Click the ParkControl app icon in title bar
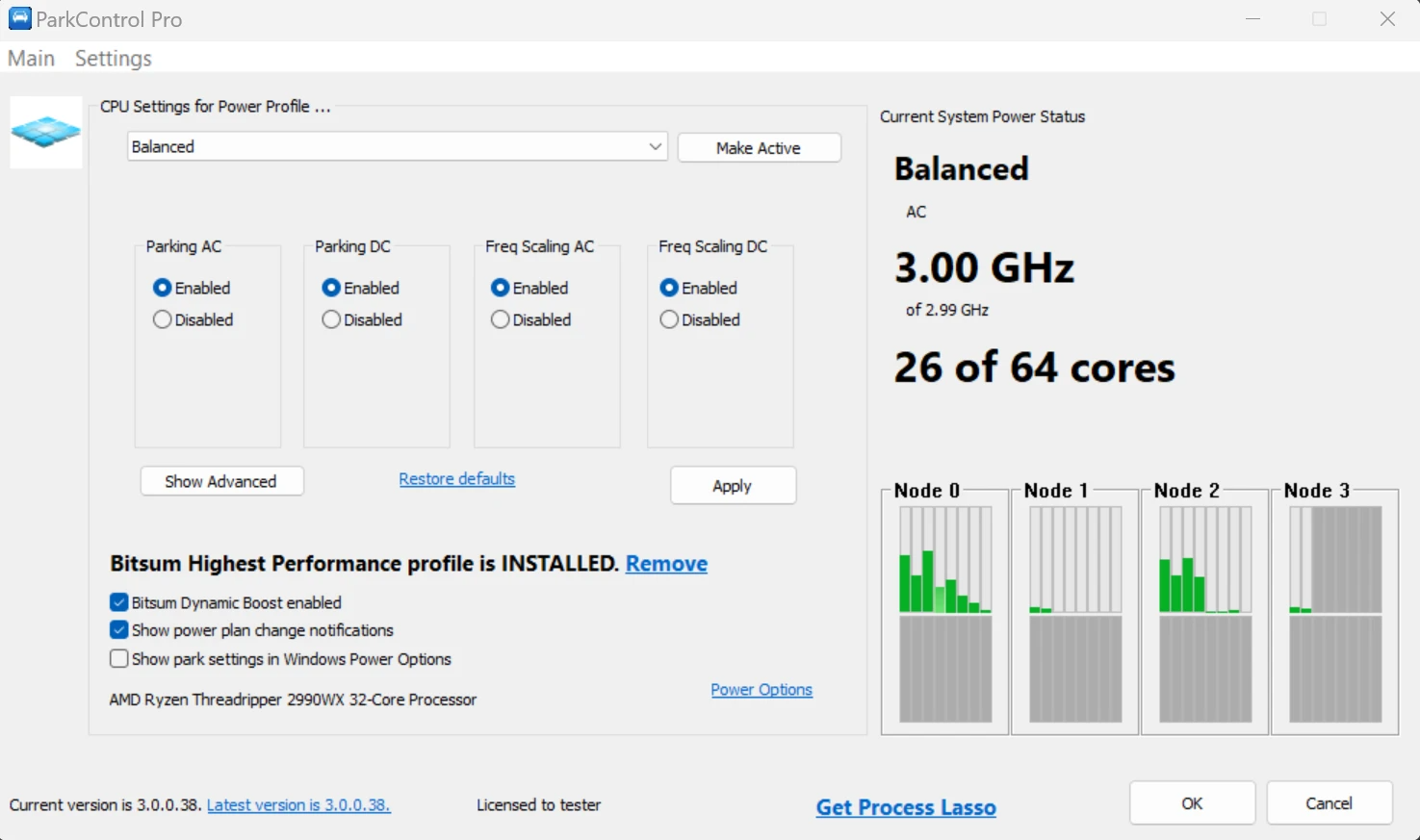 tap(19, 19)
